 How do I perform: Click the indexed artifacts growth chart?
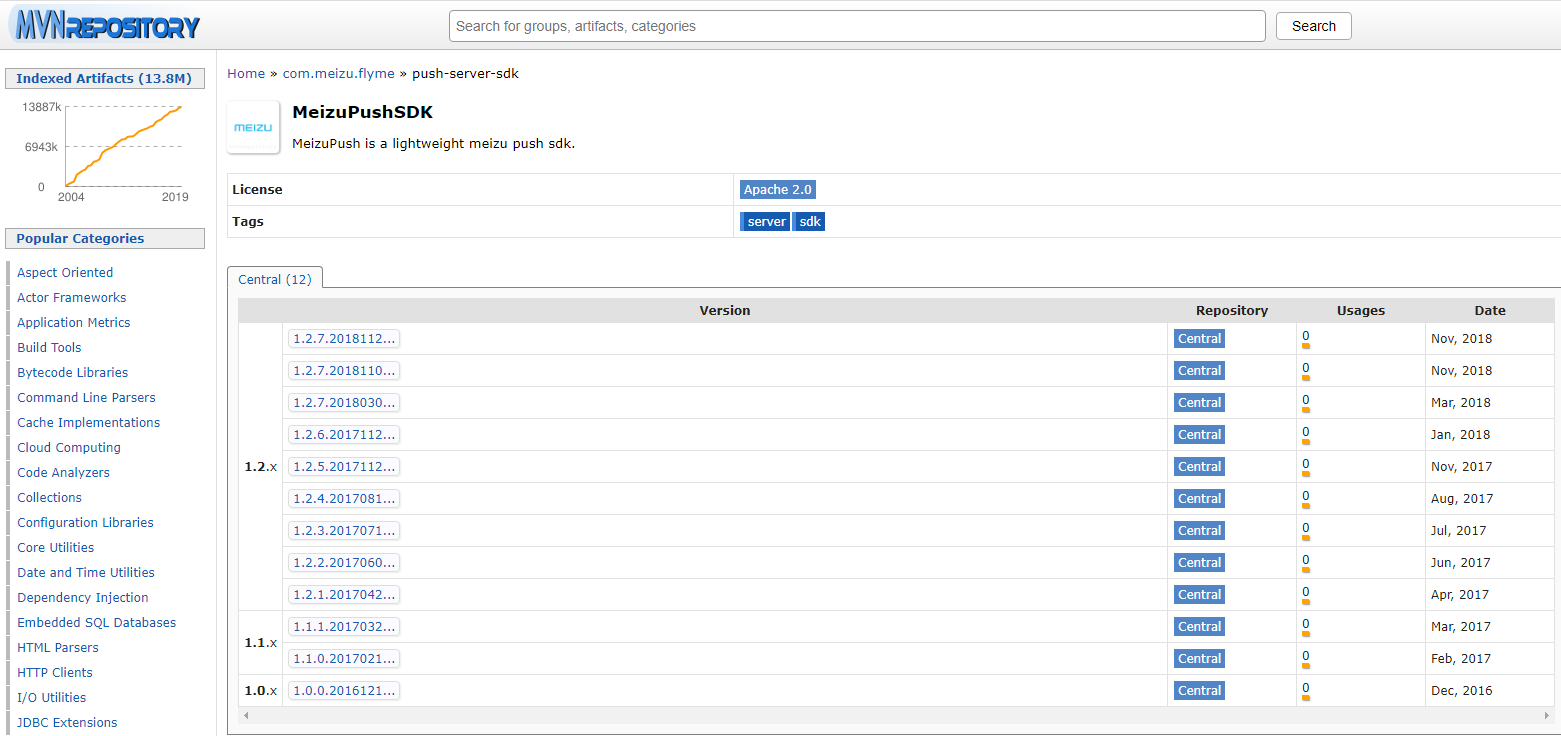pyautogui.click(x=105, y=146)
